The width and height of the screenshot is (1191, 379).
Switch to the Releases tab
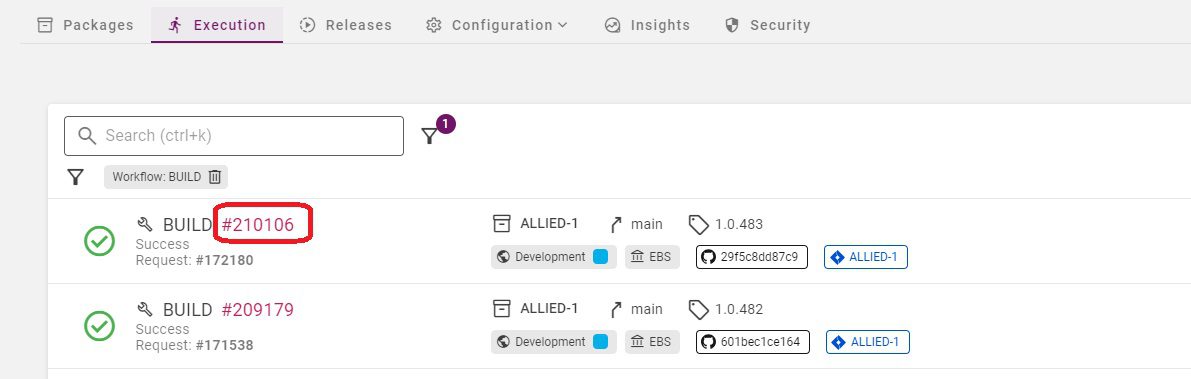(x=346, y=25)
